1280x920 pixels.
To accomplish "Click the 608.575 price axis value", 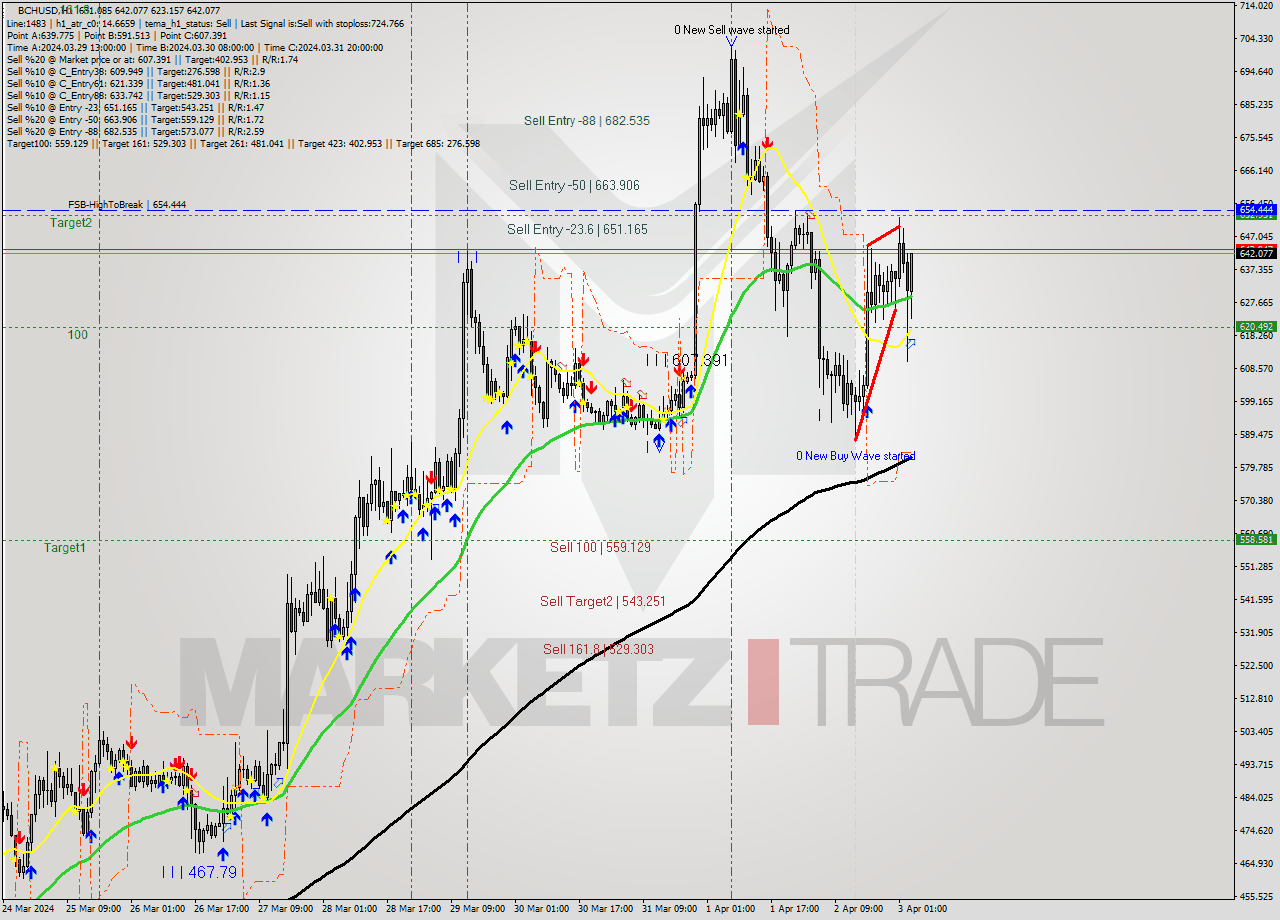I will (x=1256, y=368).
